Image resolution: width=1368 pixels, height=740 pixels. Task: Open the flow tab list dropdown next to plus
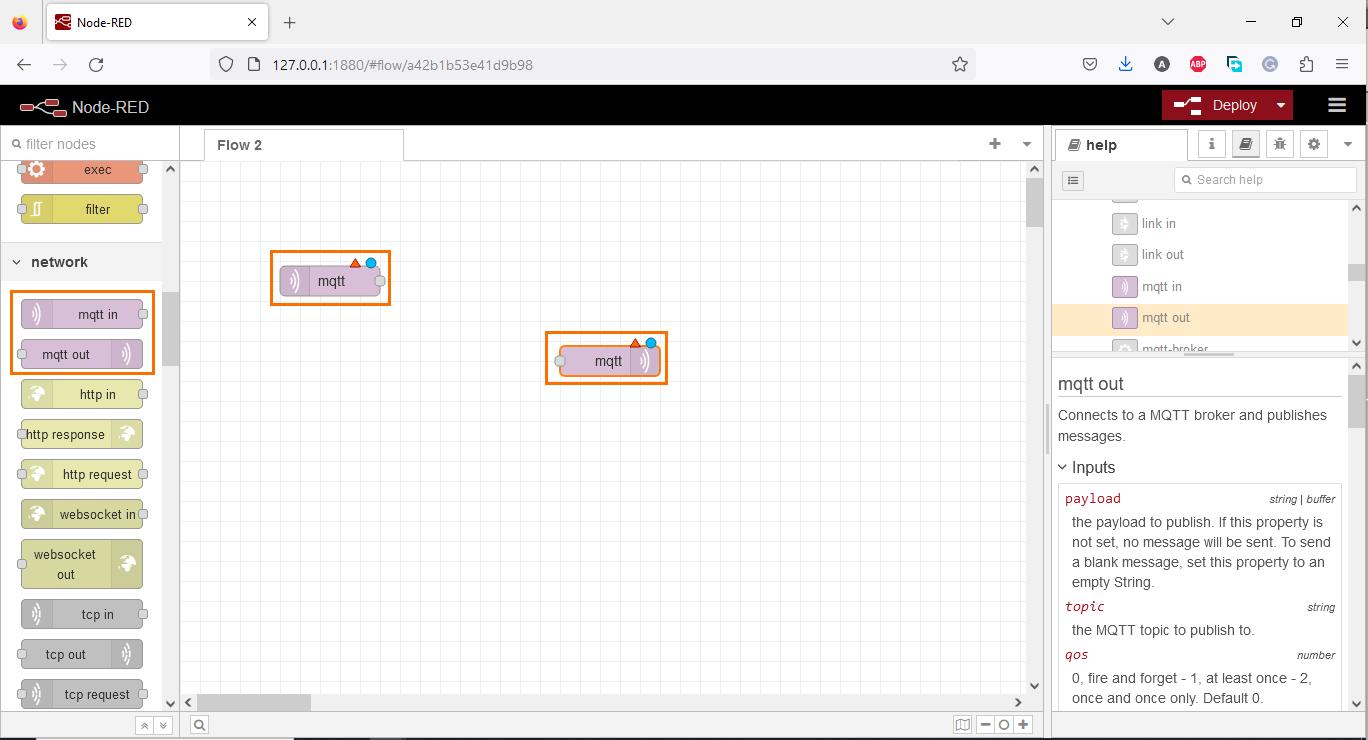tap(1026, 144)
